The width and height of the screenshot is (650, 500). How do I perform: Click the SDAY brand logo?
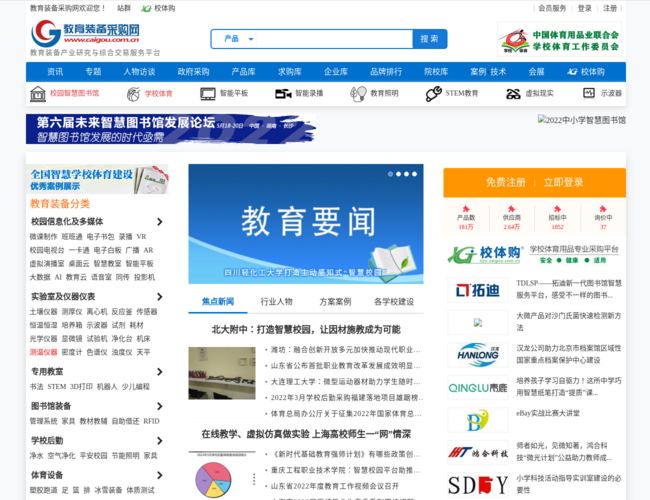pyautogui.click(x=478, y=485)
